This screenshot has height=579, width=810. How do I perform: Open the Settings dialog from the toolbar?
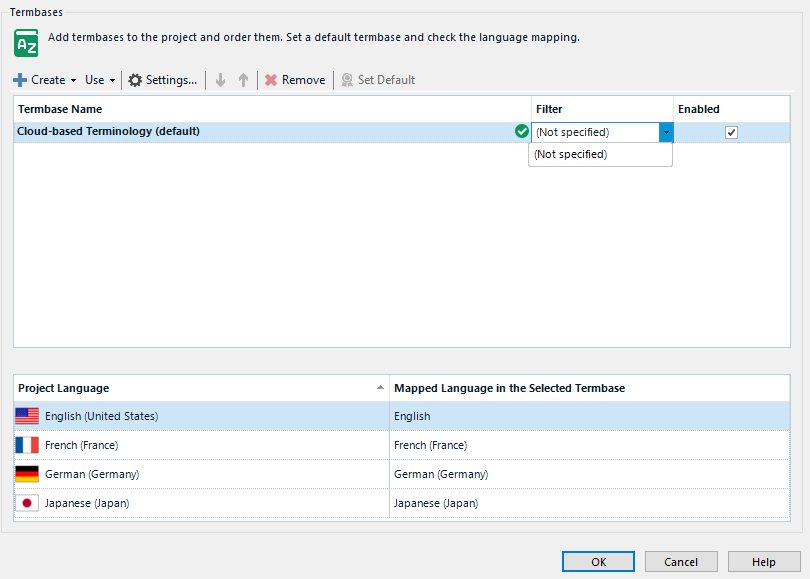[x=162, y=80]
